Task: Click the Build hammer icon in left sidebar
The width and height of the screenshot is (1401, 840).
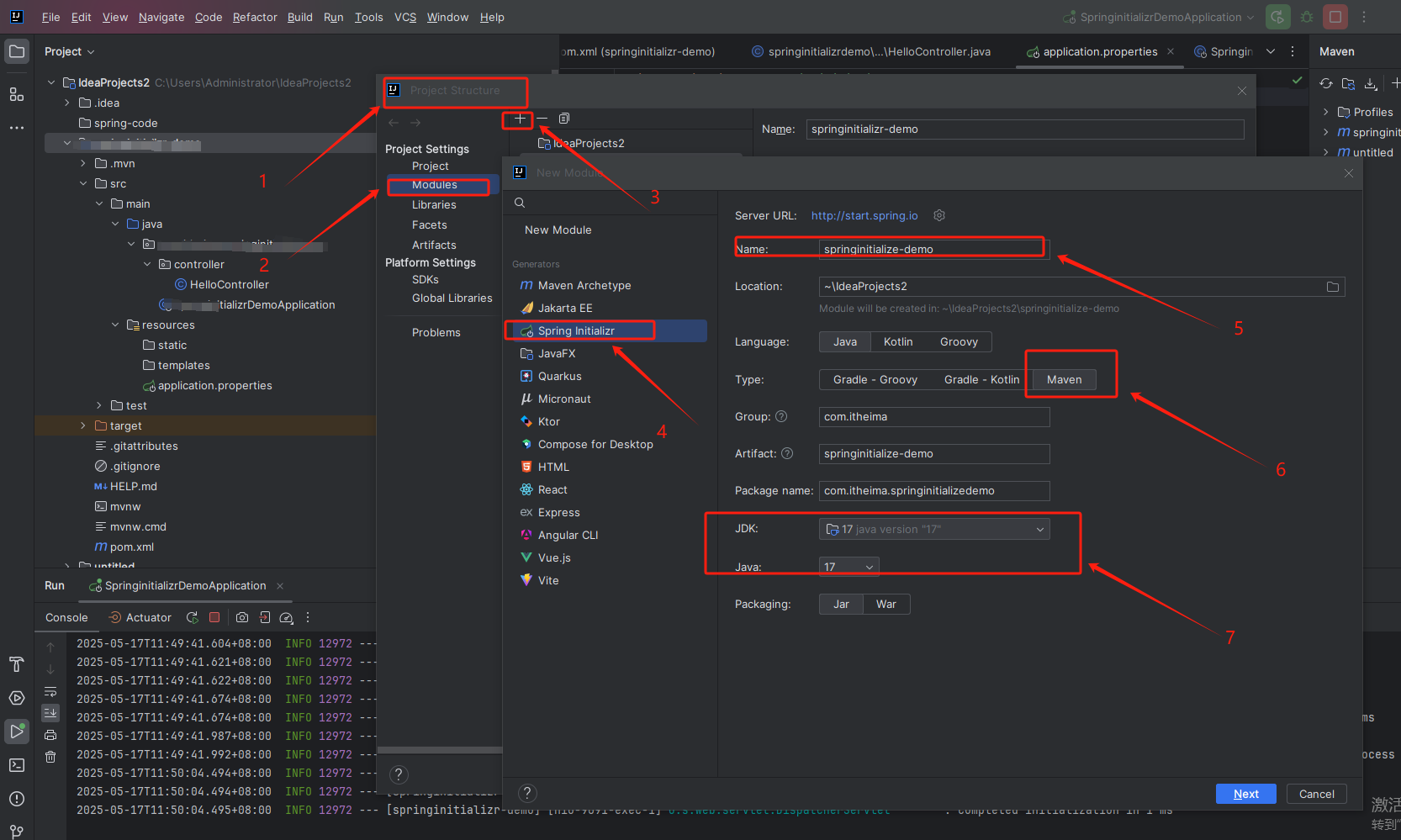Action: tap(17, 664)
